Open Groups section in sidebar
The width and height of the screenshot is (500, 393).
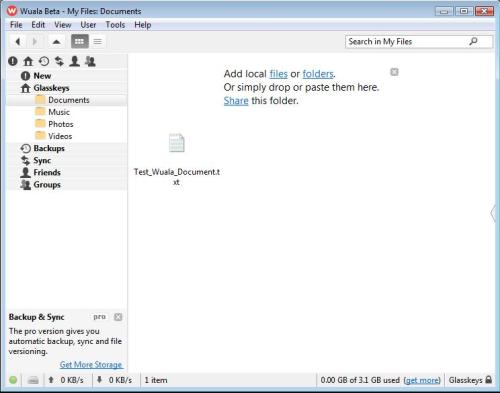67,184
